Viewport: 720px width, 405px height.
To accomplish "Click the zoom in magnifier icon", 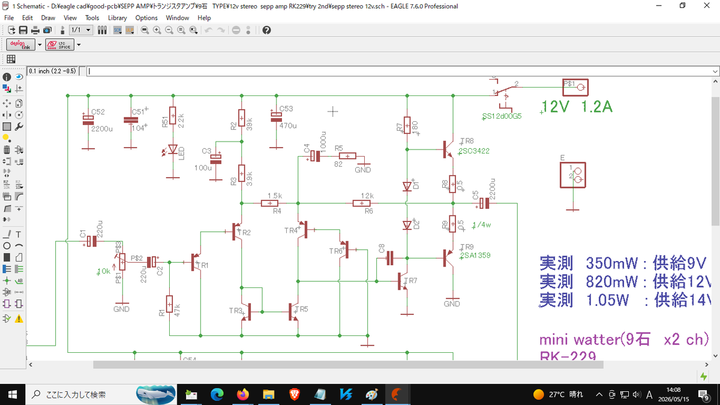I will 157,30.
